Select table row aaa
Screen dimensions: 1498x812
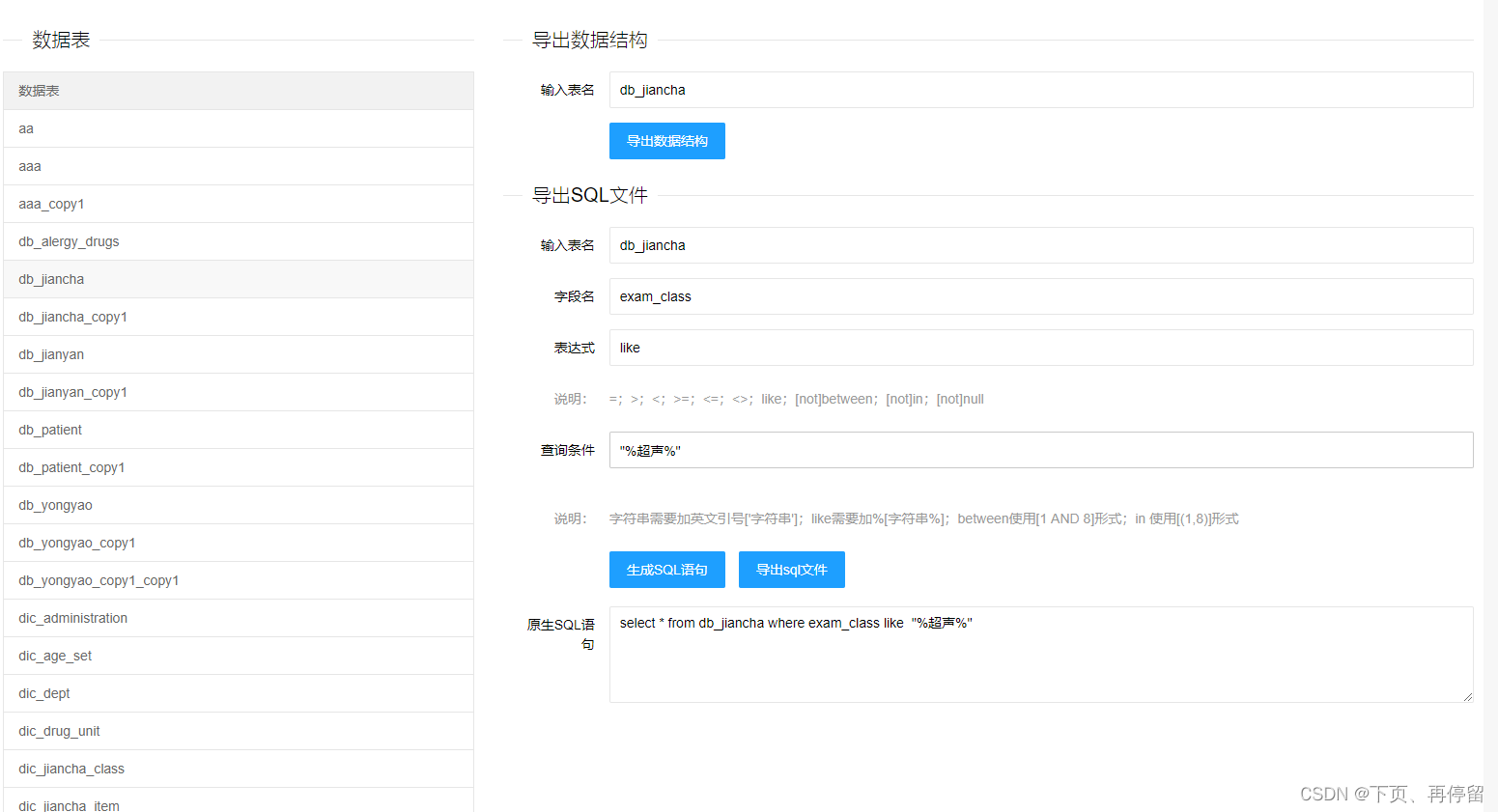pos(239,166)
